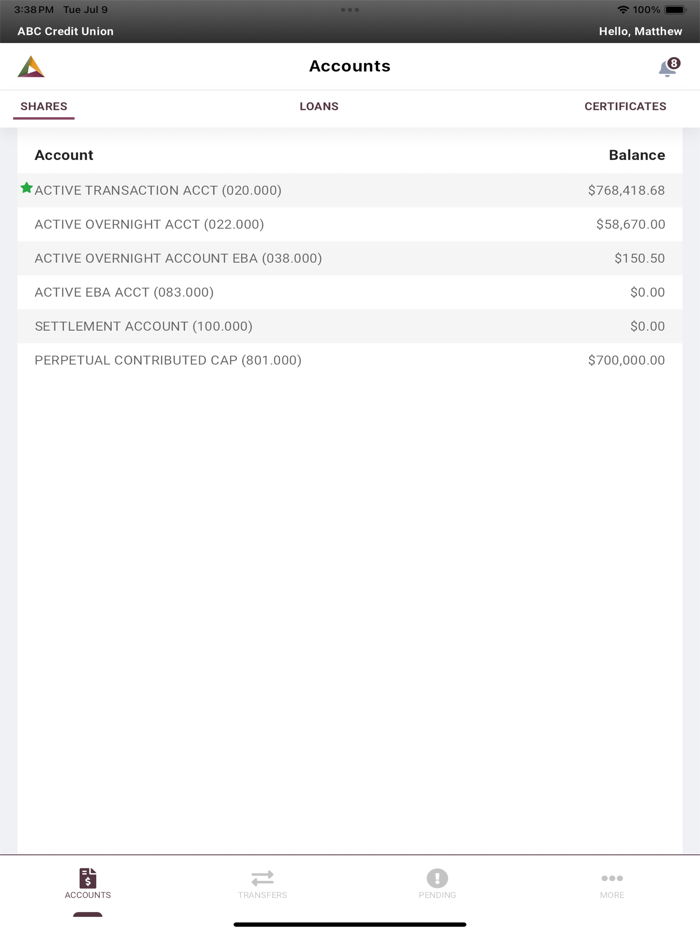The image size is (700, 933).
Task: Open the CERTIFICATES tab
Action: 625,106
